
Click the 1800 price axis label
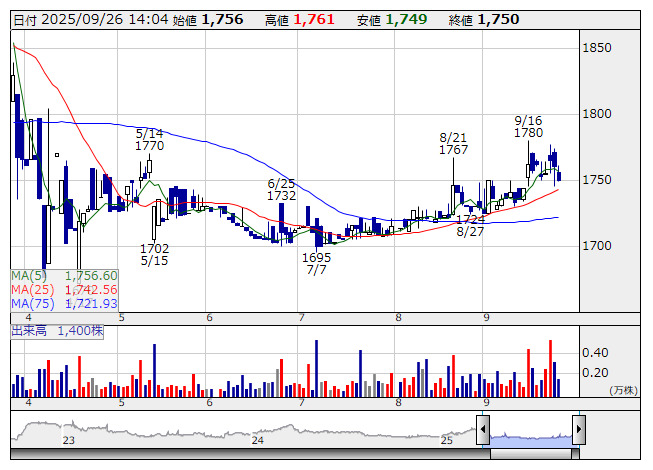[597, 114]
